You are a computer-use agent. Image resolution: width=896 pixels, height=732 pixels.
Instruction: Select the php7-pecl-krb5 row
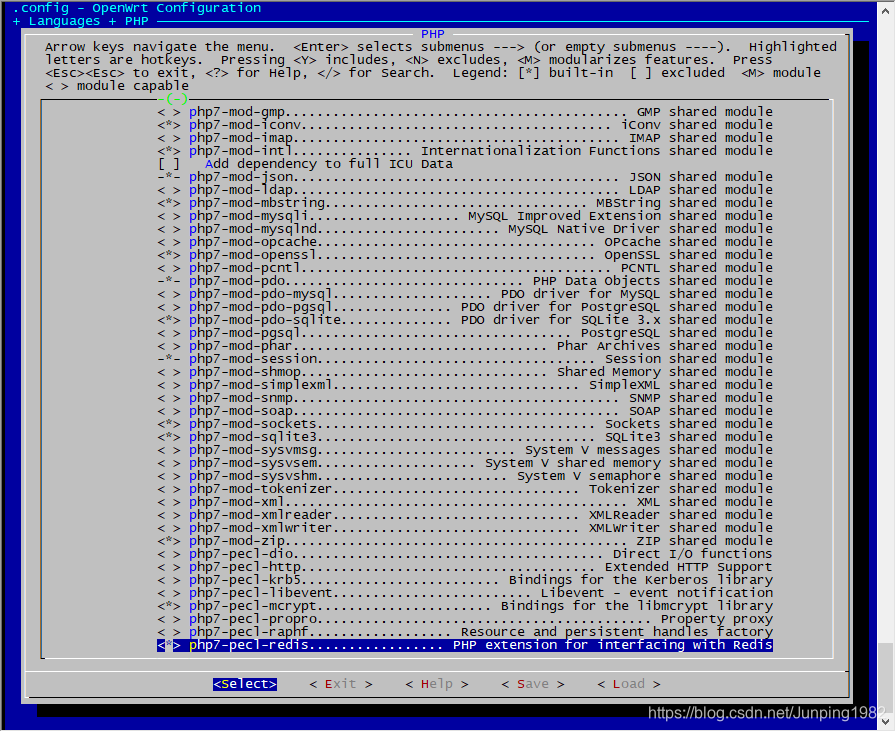pos(465,580)
